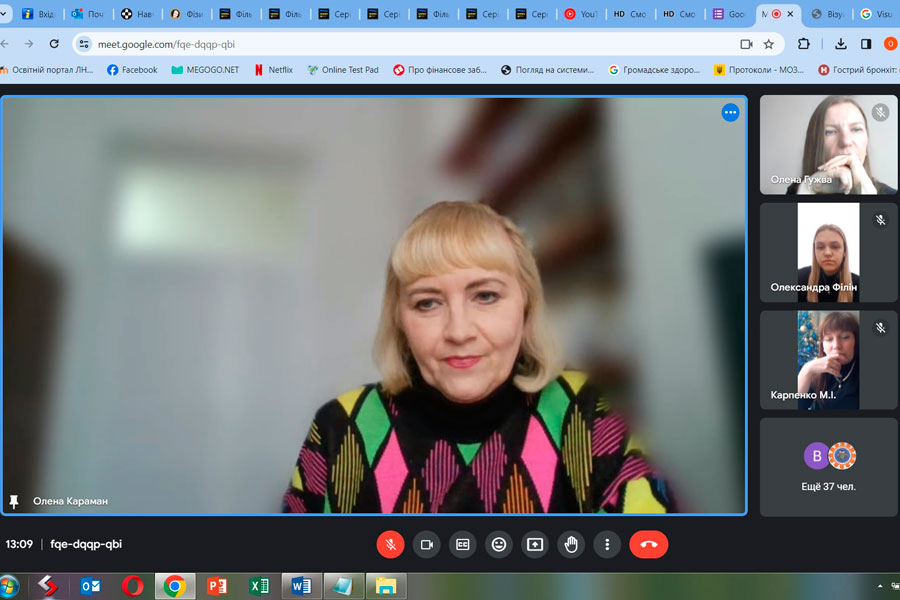Bookmark this page with the star icon

click(768, 44)
